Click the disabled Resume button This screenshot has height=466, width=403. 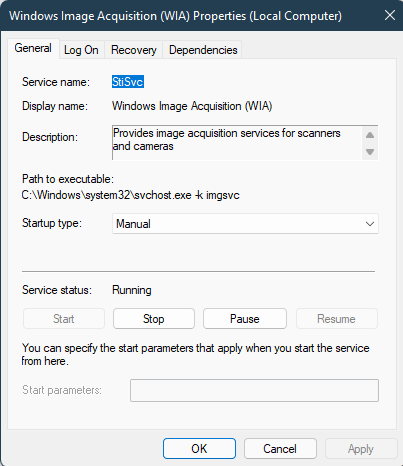click(337, 319)
